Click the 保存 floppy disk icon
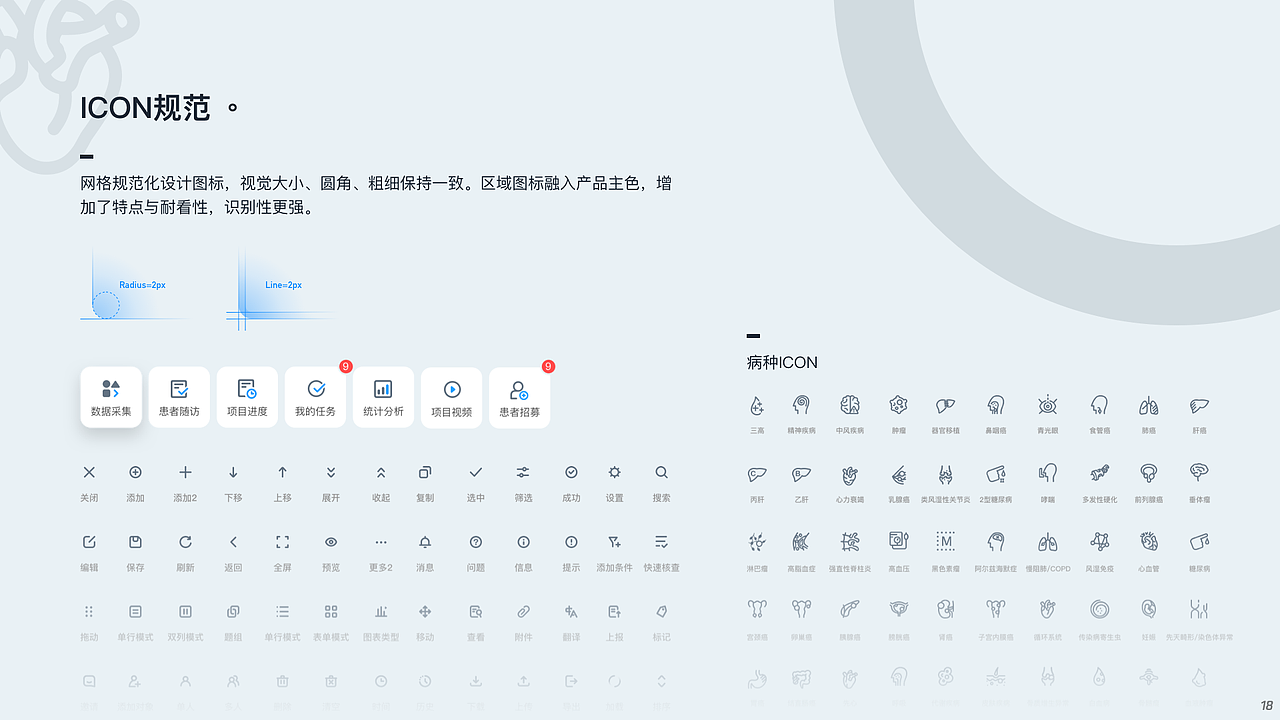Viewport: 1280px width, 720px height. coord(135,542)
